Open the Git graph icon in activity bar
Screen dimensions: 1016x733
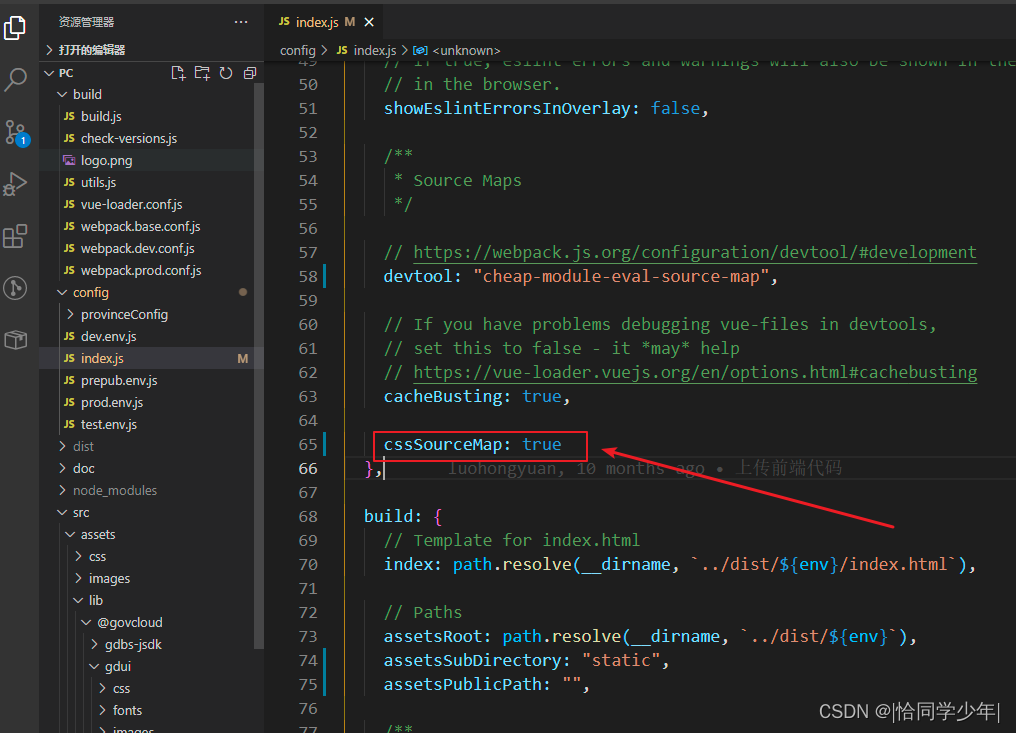click(x=15, y=288)
